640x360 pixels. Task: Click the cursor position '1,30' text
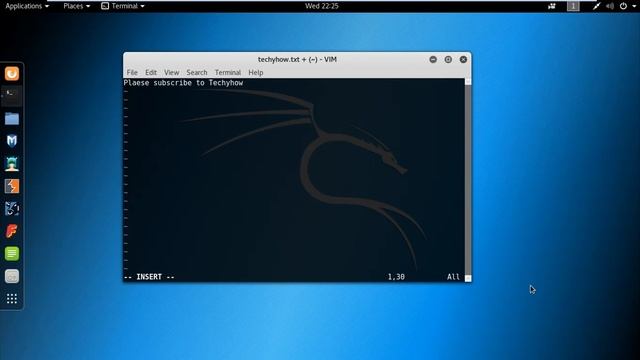(396, 277)
